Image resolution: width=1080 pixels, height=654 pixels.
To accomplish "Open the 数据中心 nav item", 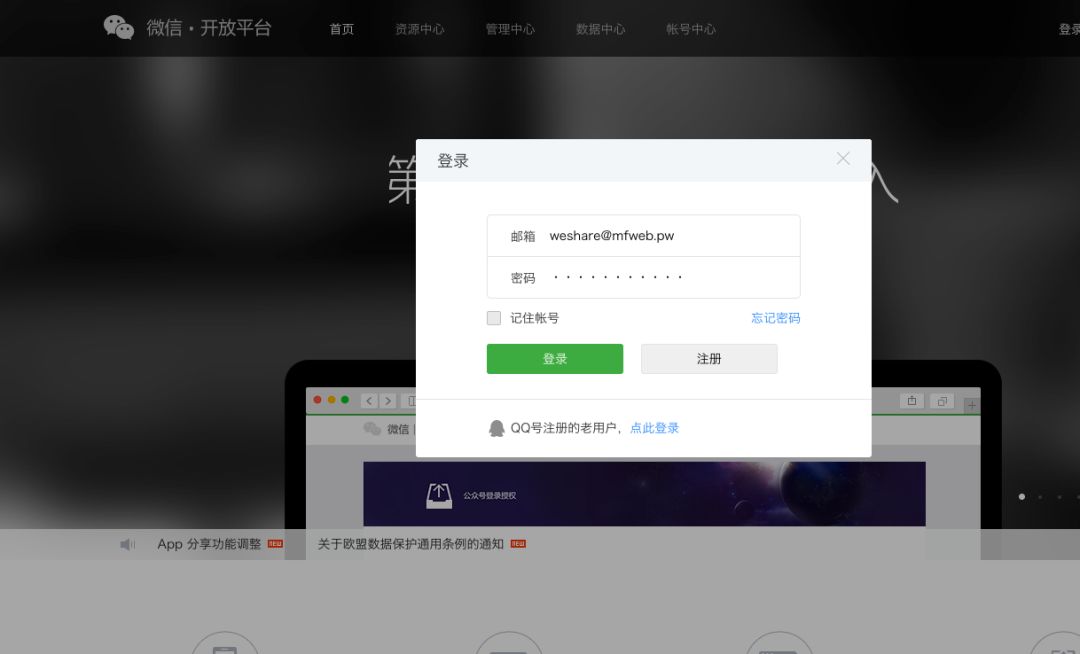I will (x=601, y=29).
